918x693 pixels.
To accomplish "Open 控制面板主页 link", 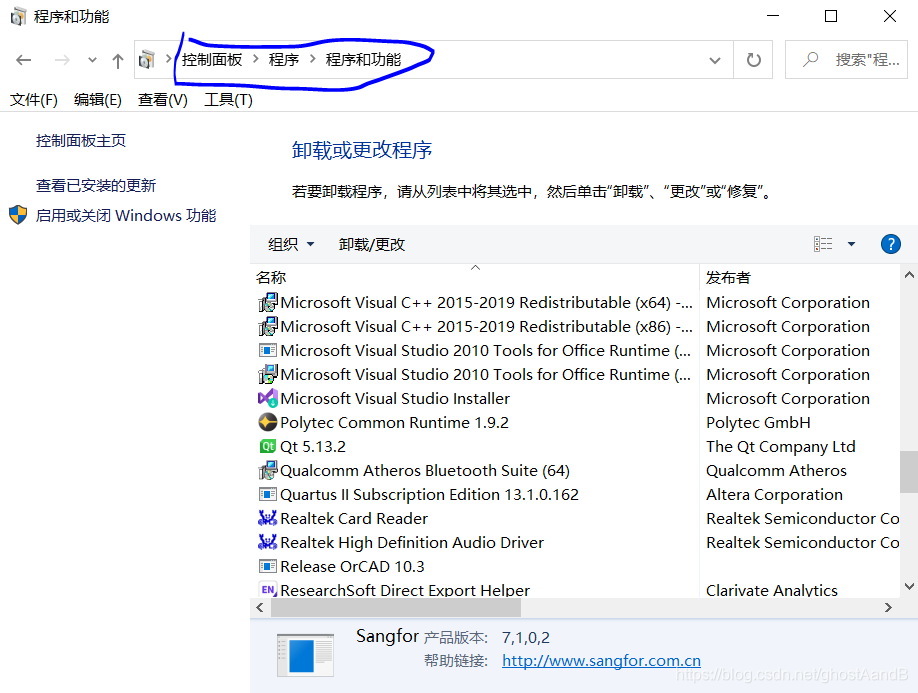I will click(81, 141).
